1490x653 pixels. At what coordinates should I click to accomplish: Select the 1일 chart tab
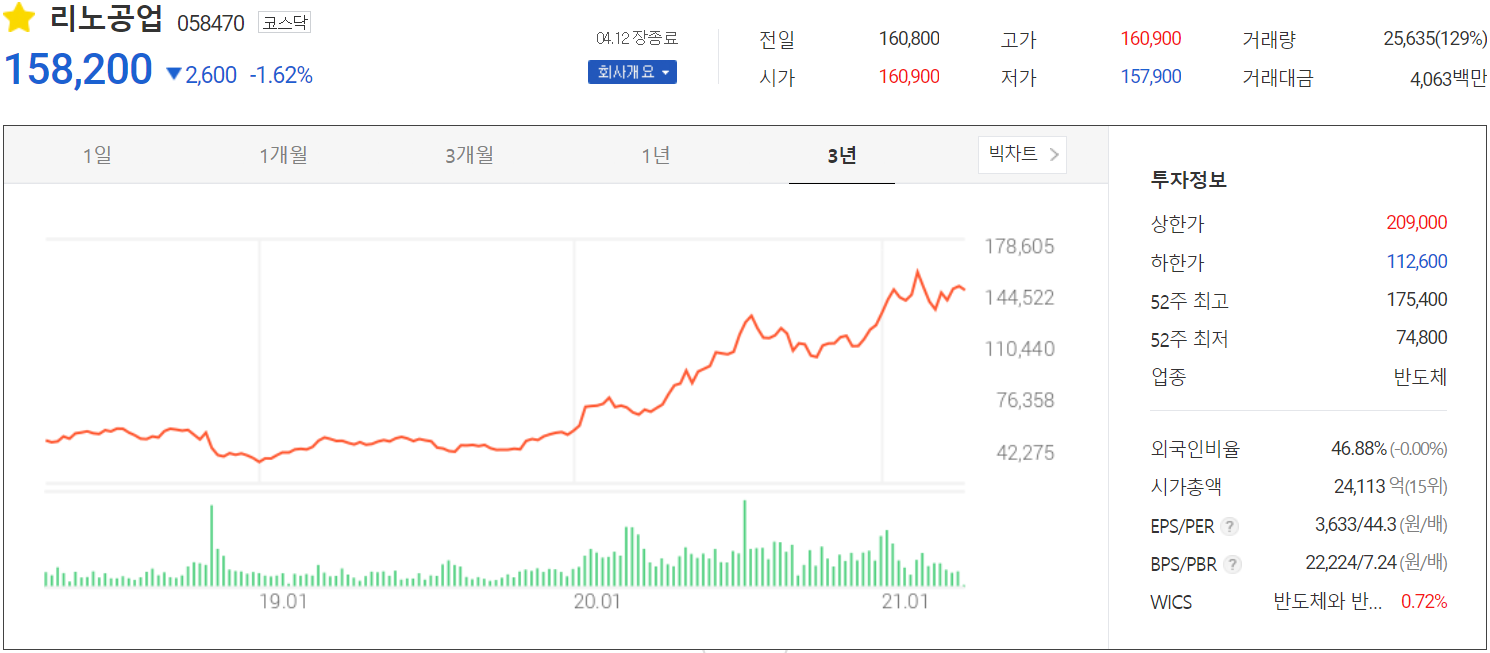97,155
